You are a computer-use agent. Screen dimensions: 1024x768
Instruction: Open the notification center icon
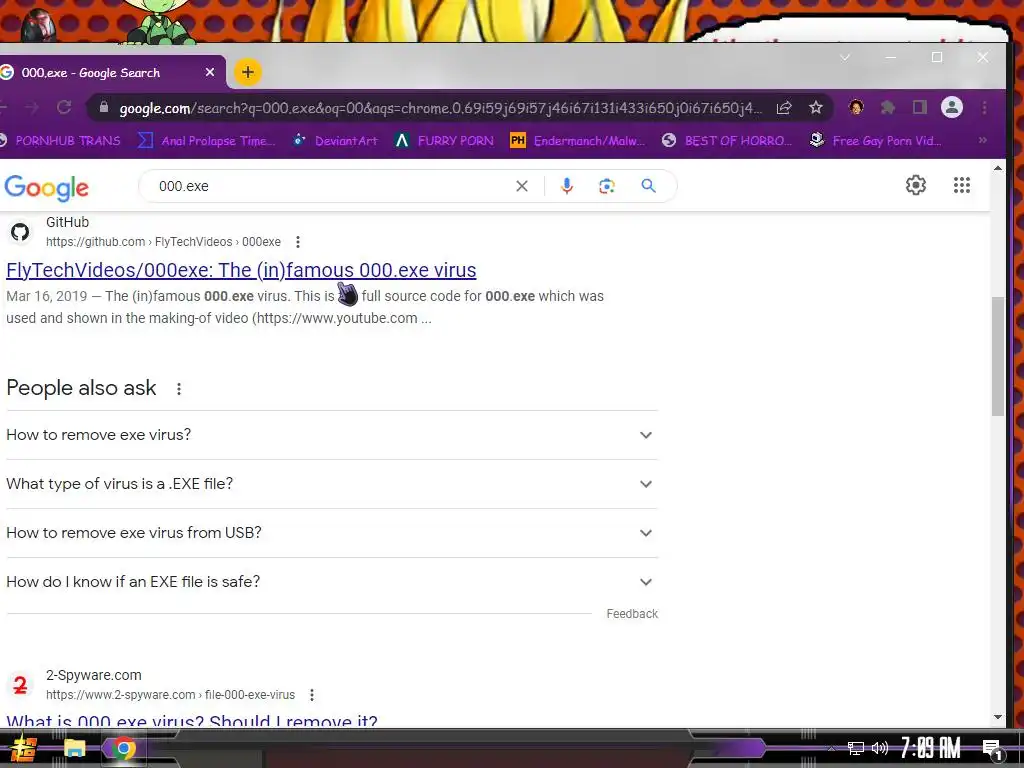(x=991, y=749)
